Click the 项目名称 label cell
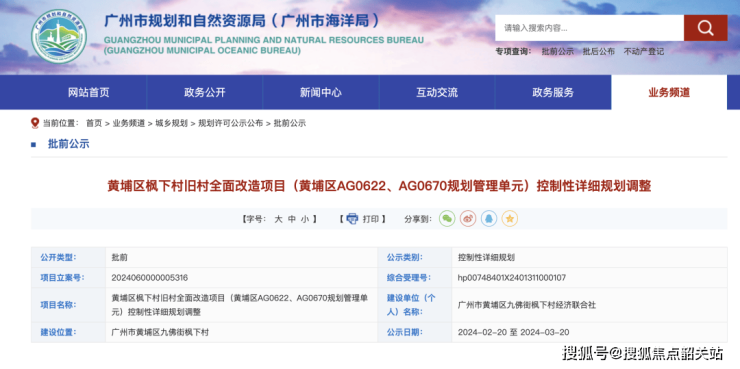Image resolution: width=740 pixels, height=369 pixels. point(68,305)
